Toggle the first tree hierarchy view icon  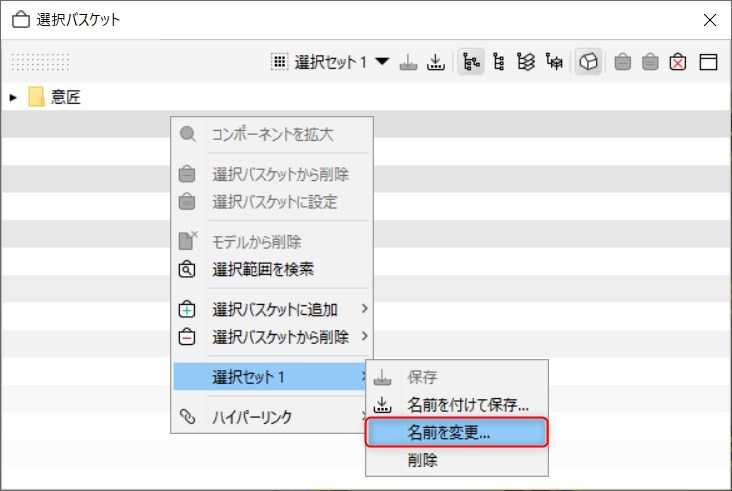(x=471, y=62)
